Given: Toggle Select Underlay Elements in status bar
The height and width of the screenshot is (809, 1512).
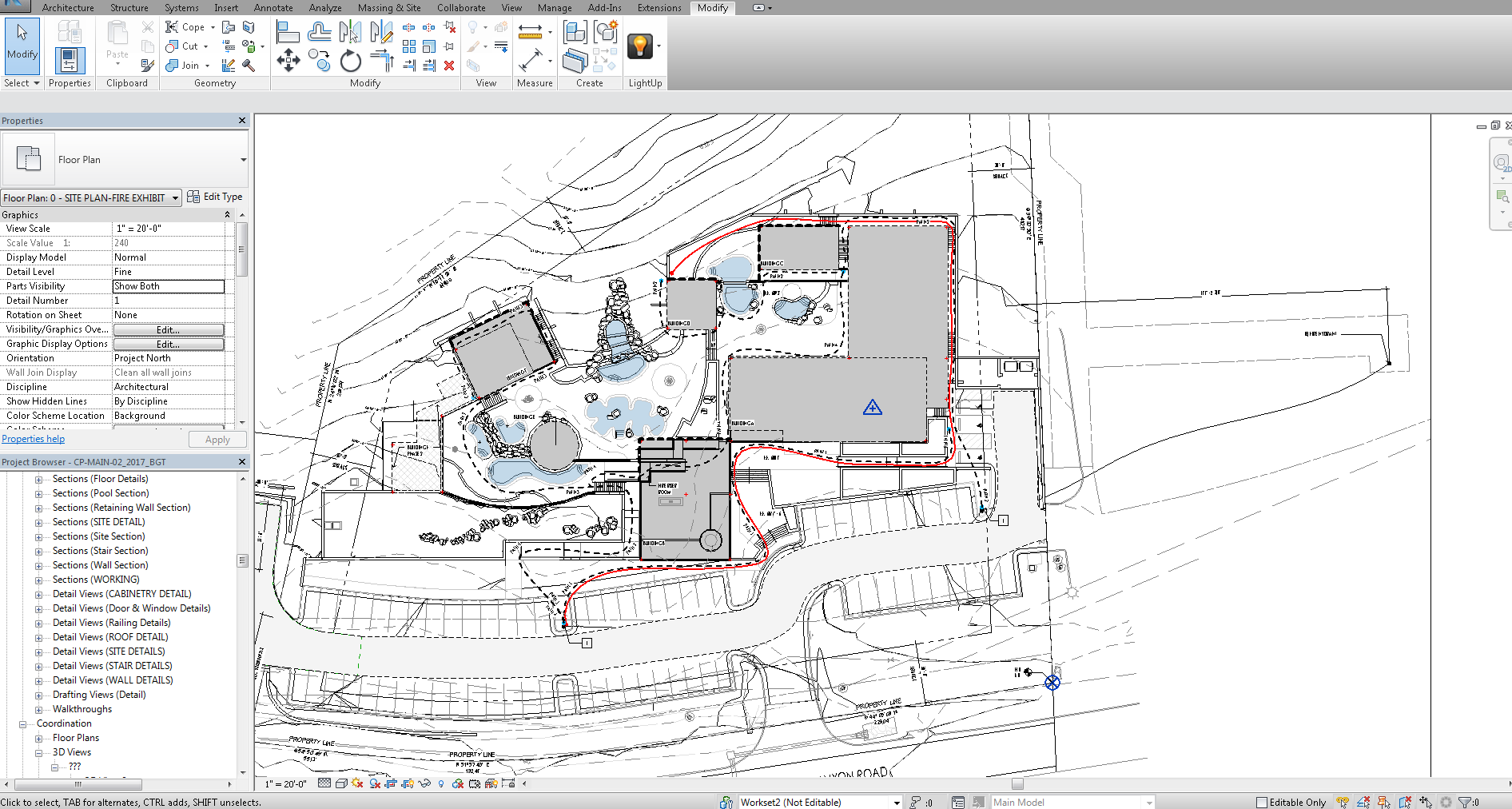Looking at the screenshot, I should coord(1363,802).
